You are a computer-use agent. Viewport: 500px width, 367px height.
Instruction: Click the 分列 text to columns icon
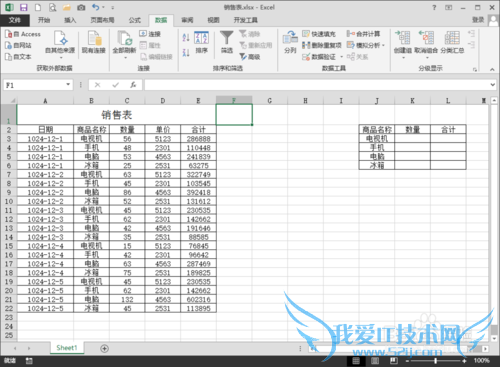click(x=290, y=42)
